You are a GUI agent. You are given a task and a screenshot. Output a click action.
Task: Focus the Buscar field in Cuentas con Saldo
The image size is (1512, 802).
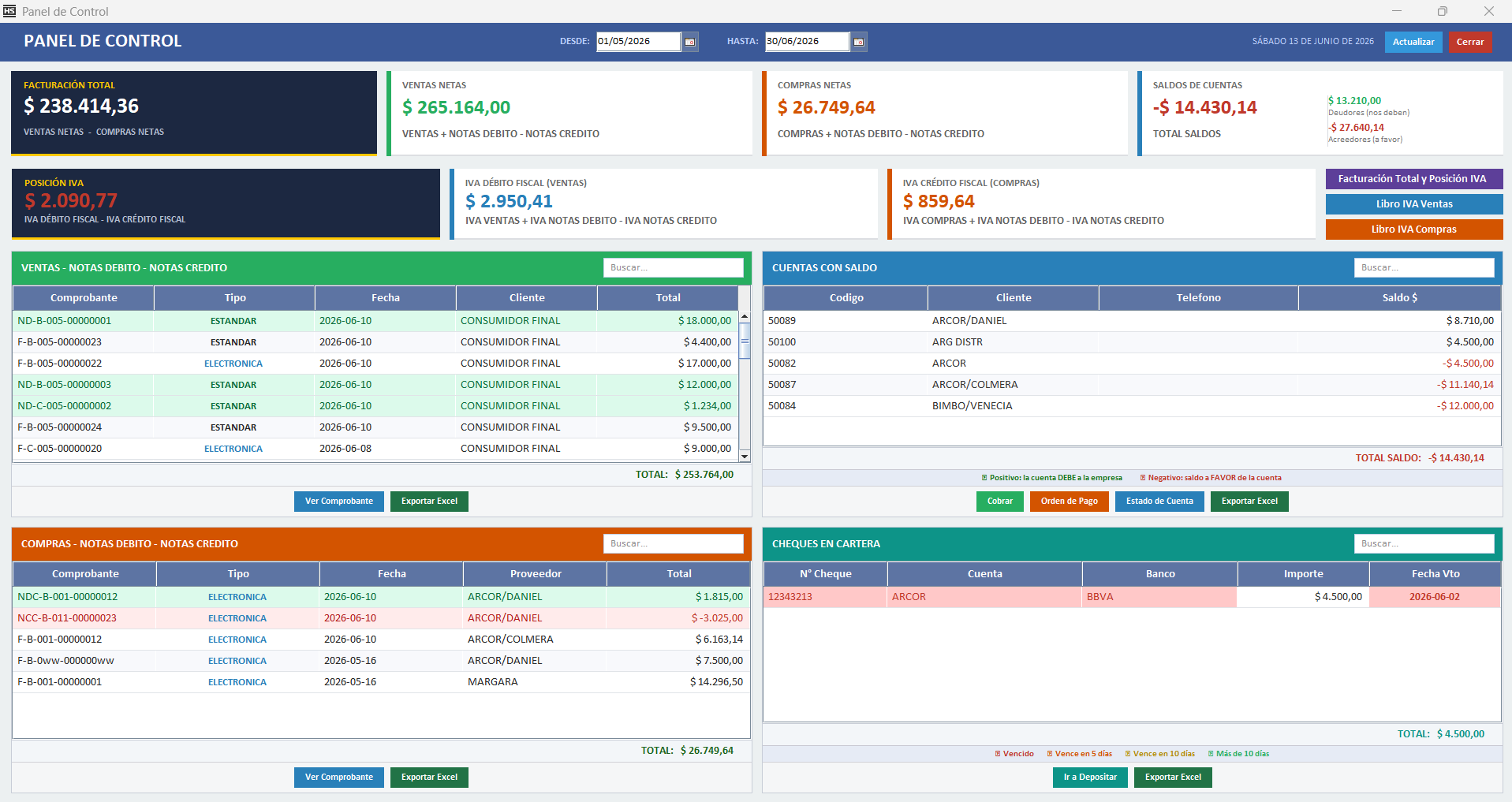[1424, 267]
